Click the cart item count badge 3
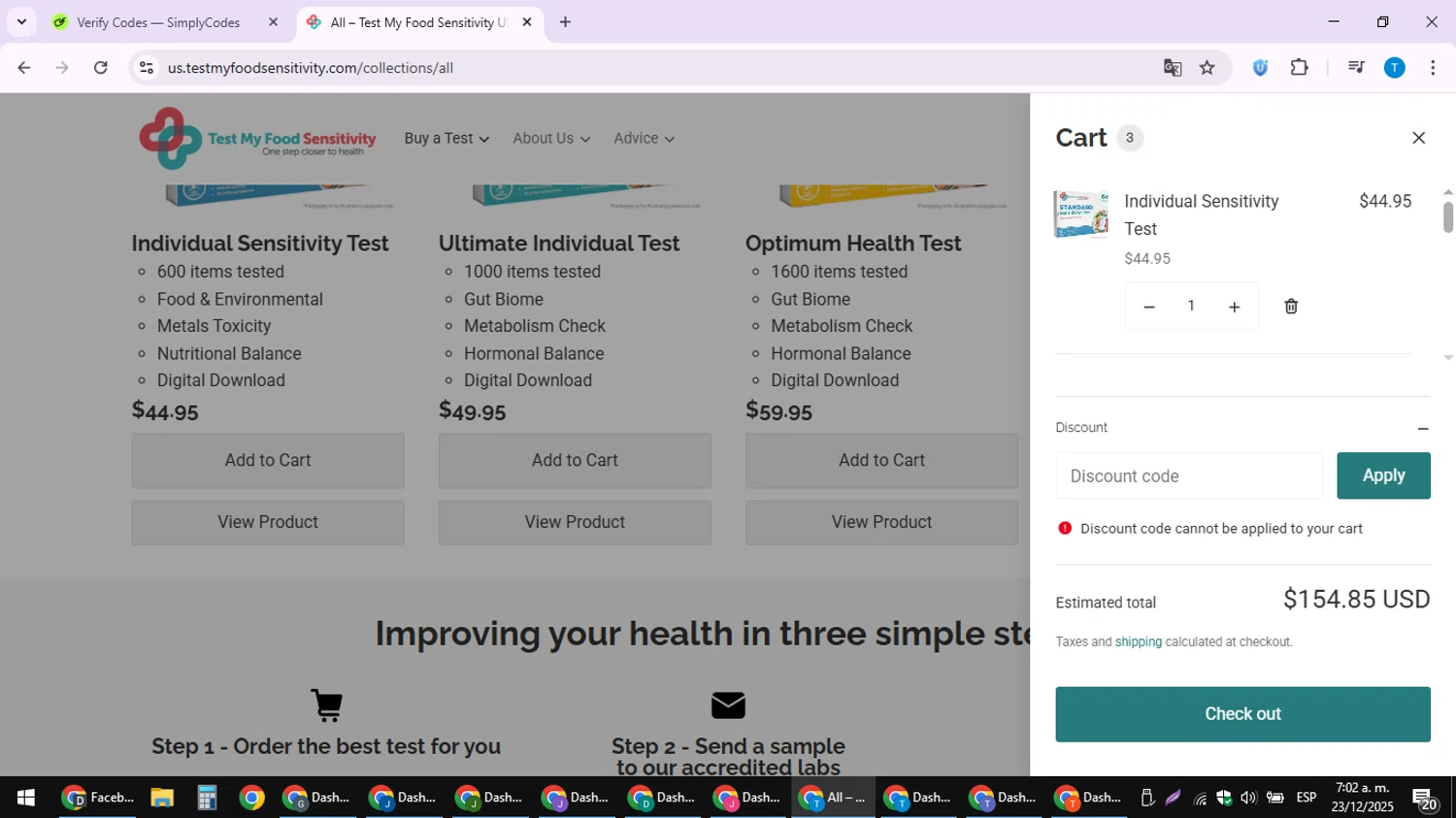This screenshot has height=818, width=1456. (x=1129, y=138)
